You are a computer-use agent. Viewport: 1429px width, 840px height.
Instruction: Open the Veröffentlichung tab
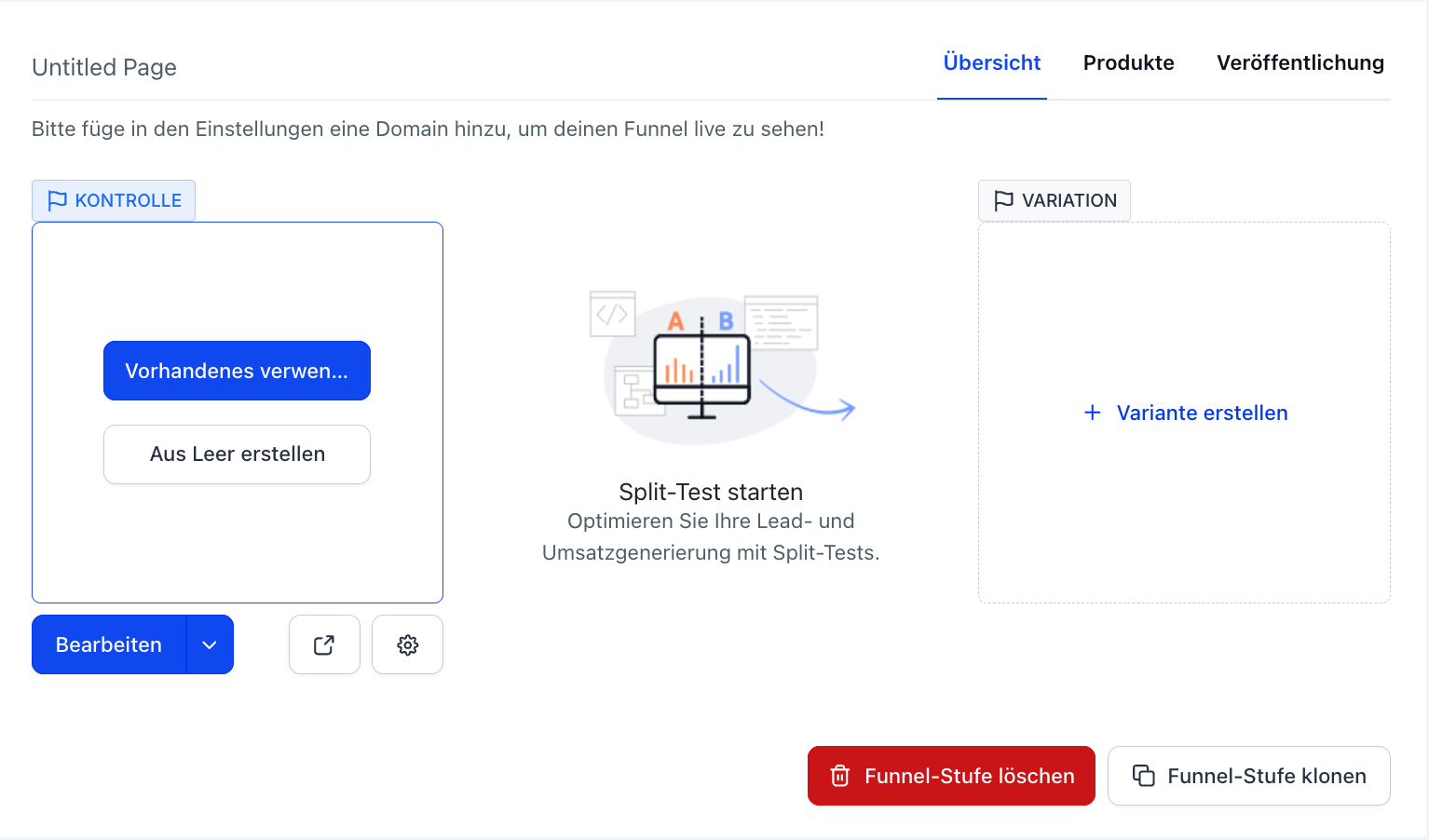pos(1300,62)
